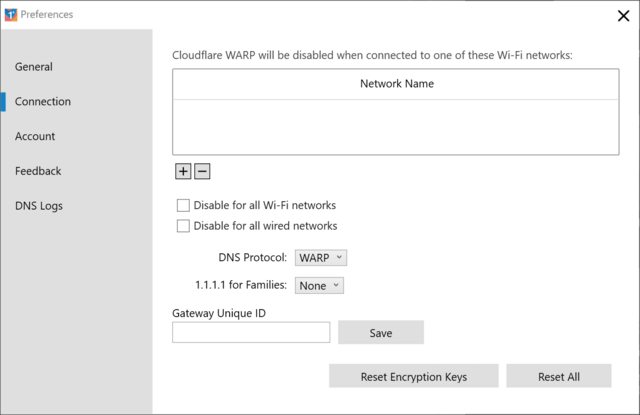Open the General preferences tab
Viewport: 640px width, 415px height.
[x=34, y=67]
